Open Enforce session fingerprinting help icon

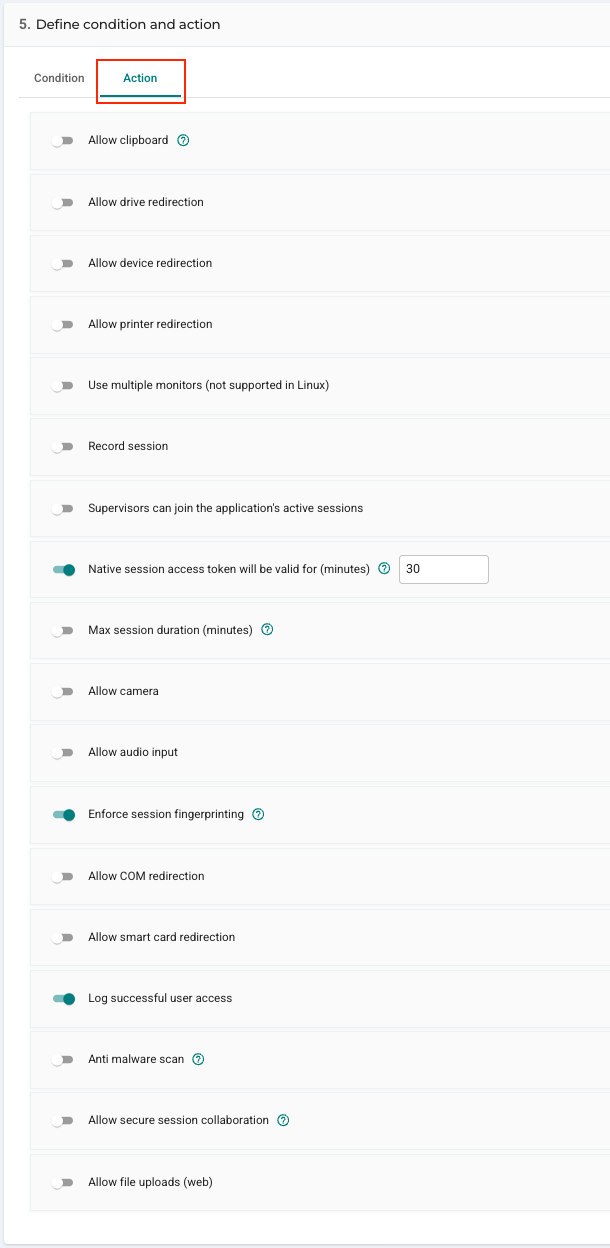pyautogui.click(x=258, y=814)
